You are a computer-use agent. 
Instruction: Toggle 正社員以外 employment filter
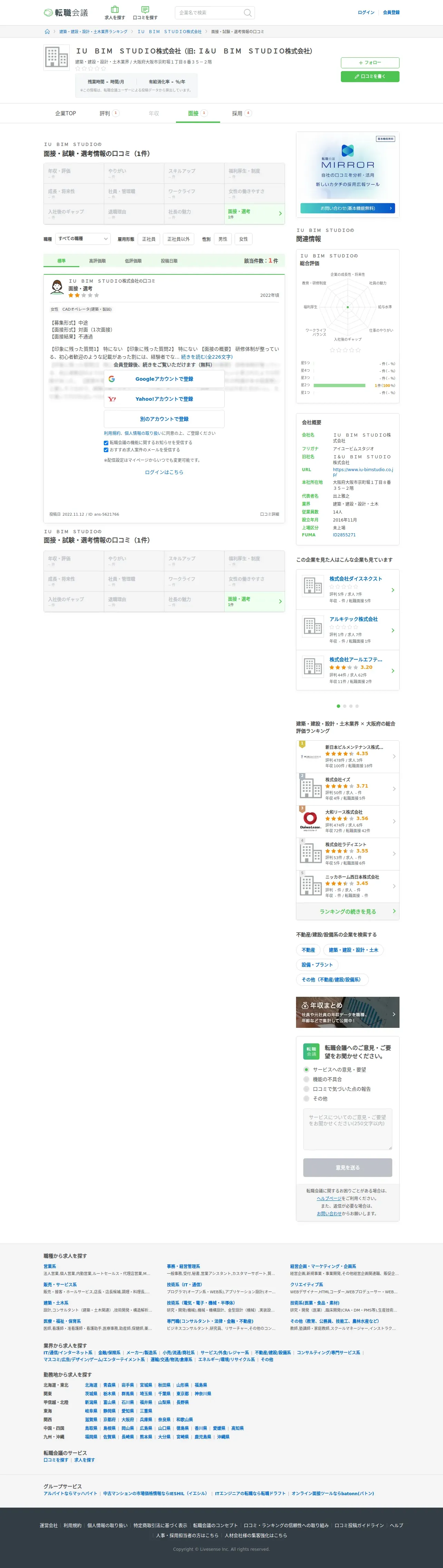tap(178, 239)
